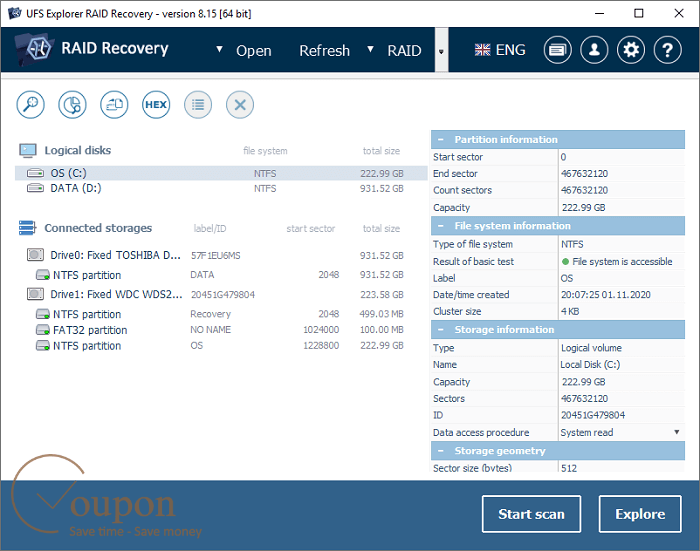700x551 pixels.
Task: Click the 100.00 MB size cell
Action: click(382, 330)
